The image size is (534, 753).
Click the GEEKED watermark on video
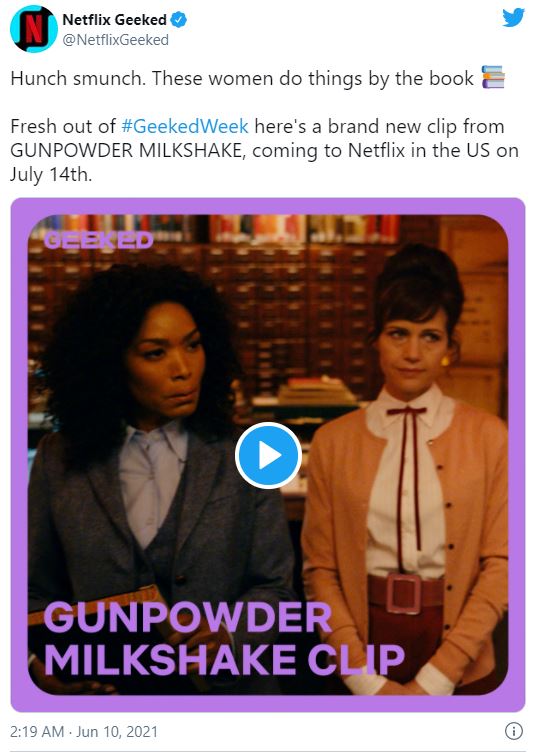click(x=98, y=239)
